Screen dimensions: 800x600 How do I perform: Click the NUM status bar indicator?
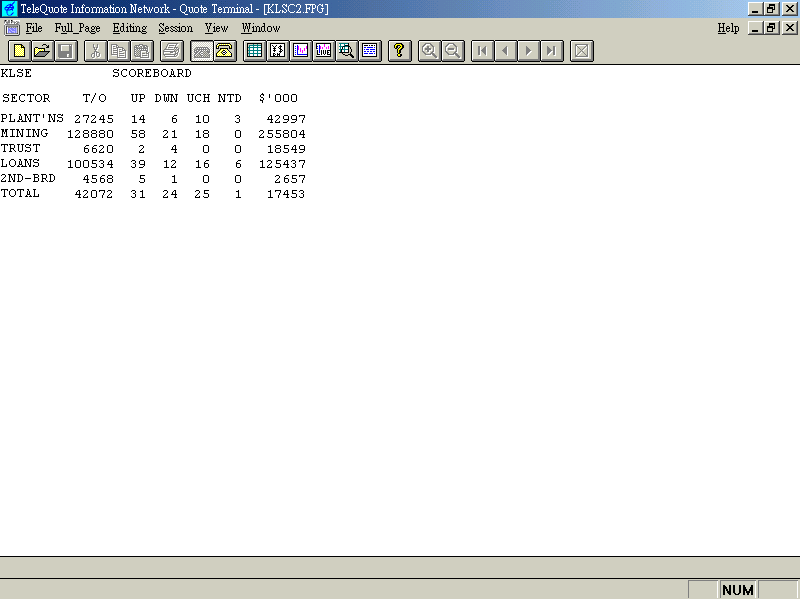pyautogui.click(x=738, y=590)
